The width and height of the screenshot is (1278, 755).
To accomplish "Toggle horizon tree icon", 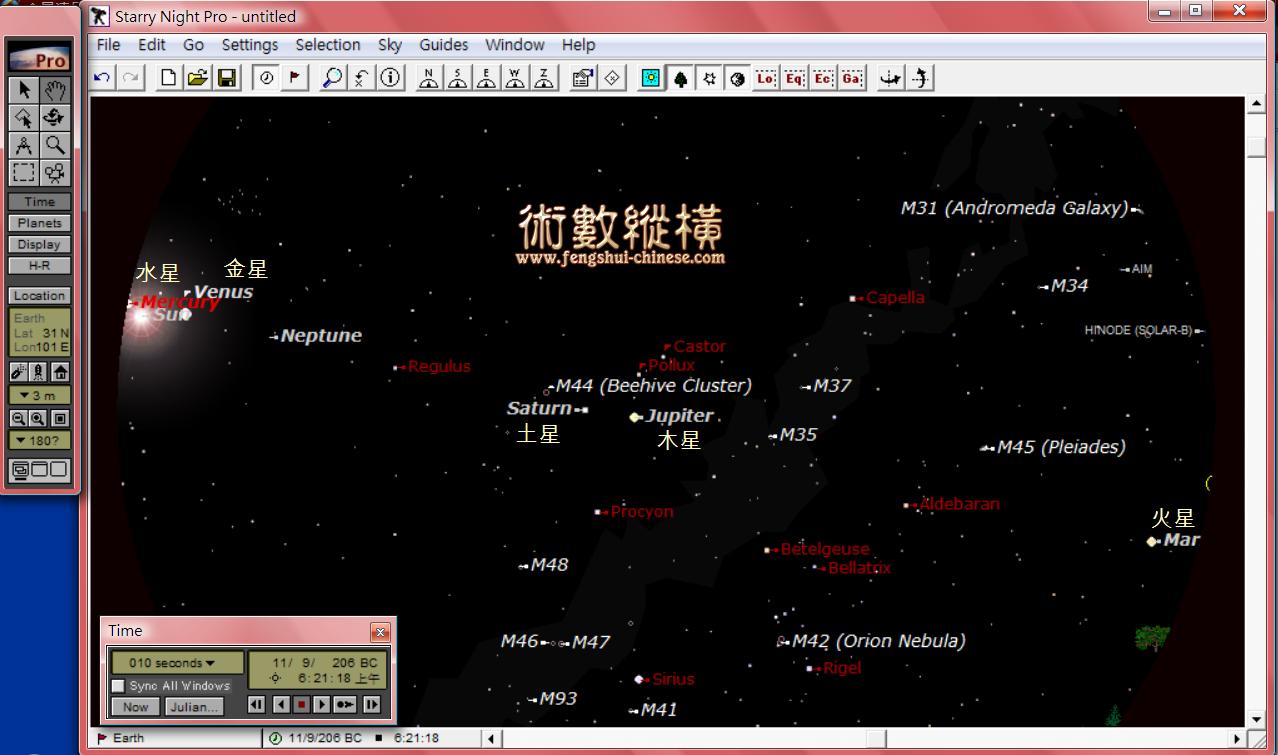I will (680, 78).
